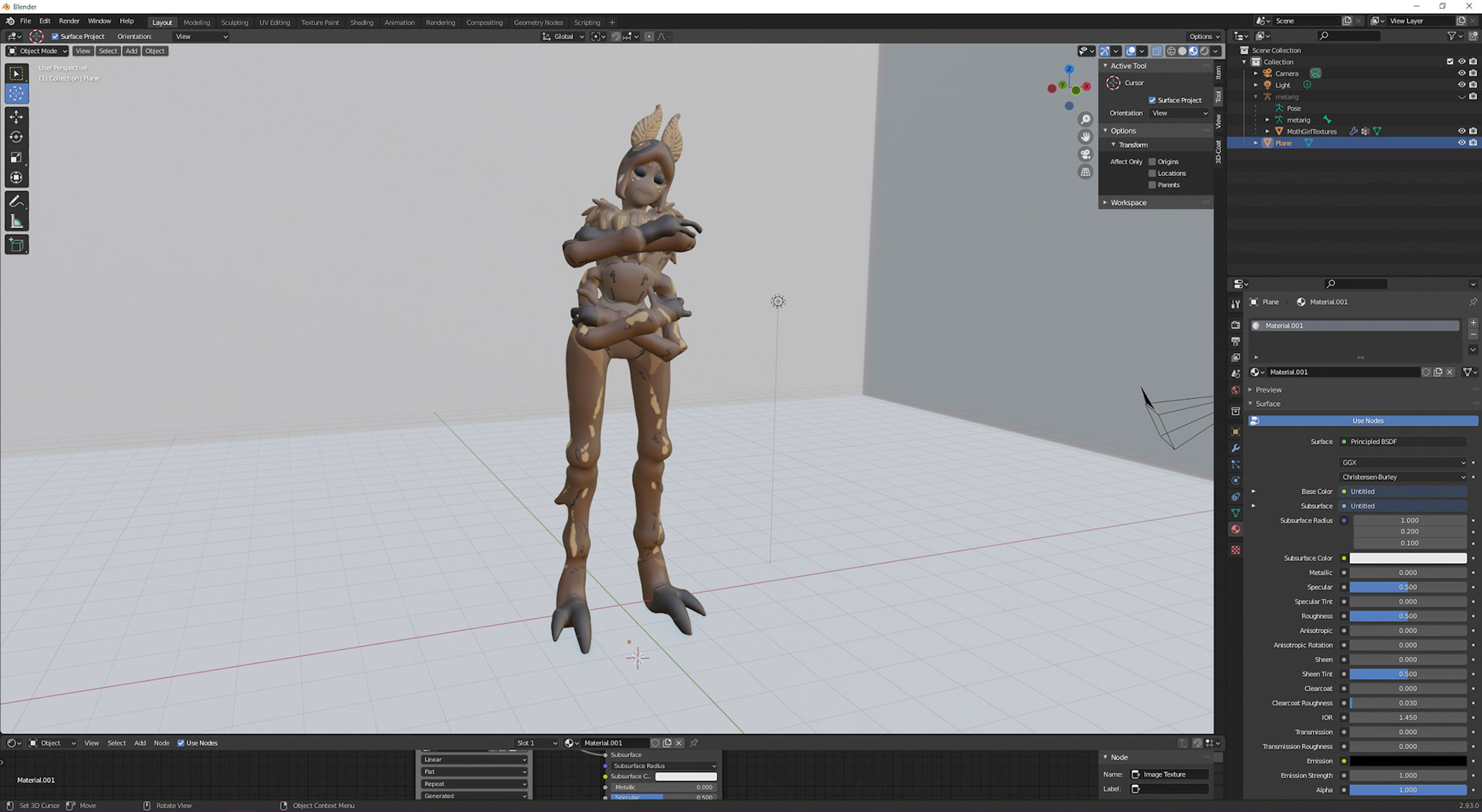
Task: Open Christensen-Burley subsurface method dropdown
Action: pos(1402,477)
